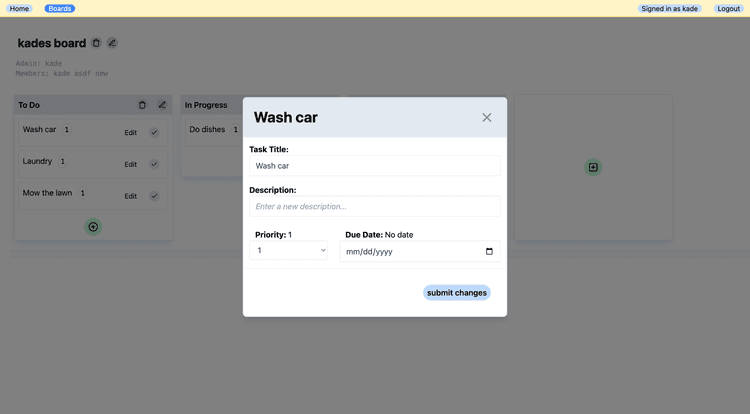
Task: Close the Wash car dialog
Action: (x=486, y=118)
